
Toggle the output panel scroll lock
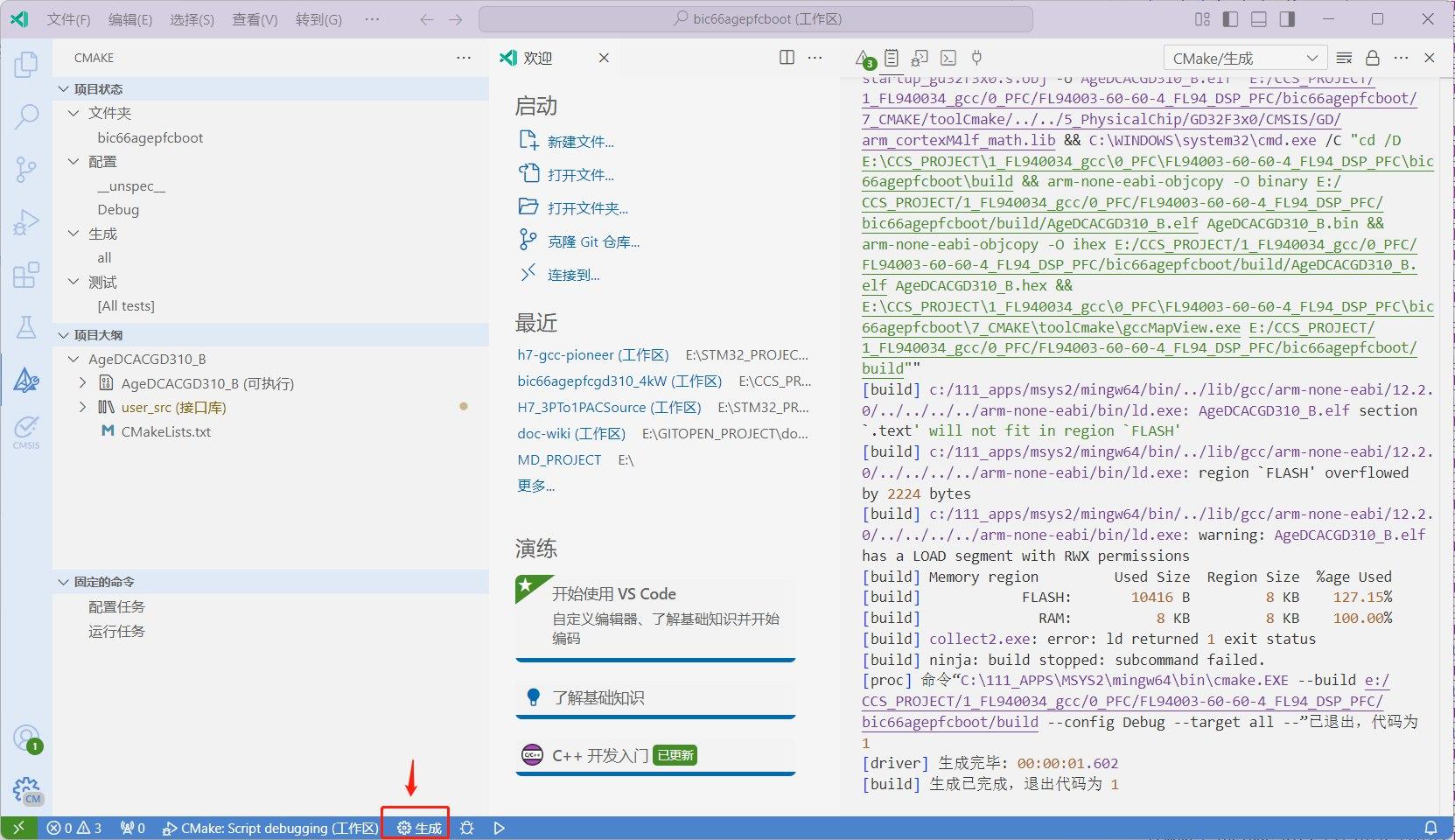point(1372,58)
